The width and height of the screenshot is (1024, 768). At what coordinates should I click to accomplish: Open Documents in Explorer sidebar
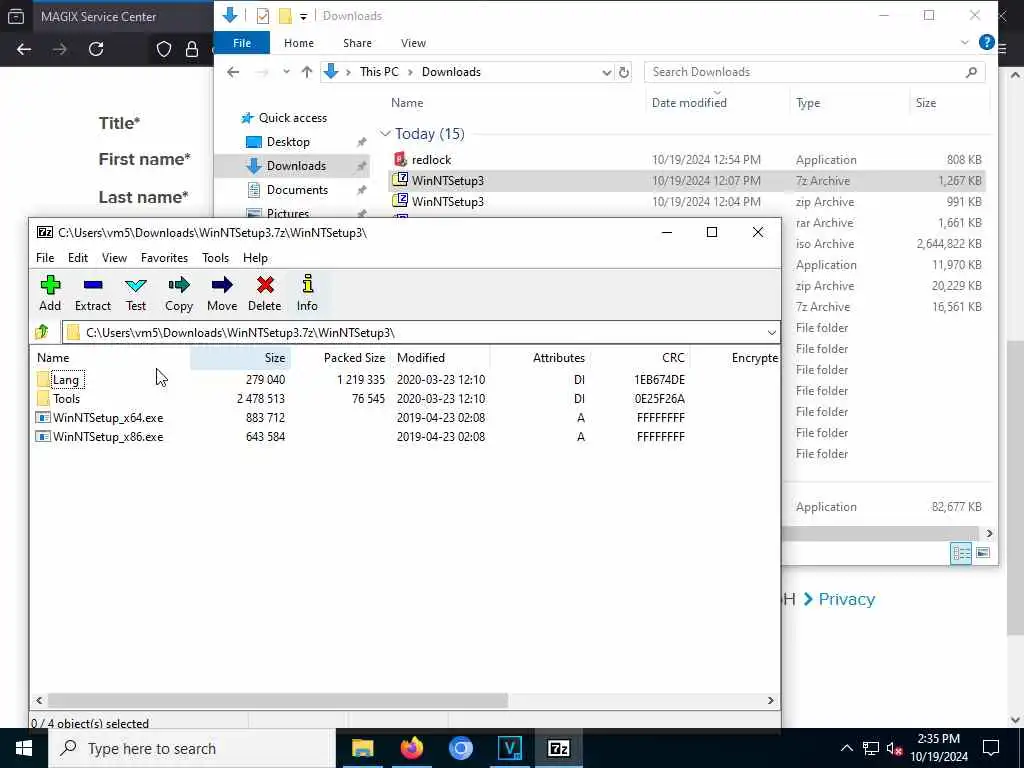coord(297,190)
